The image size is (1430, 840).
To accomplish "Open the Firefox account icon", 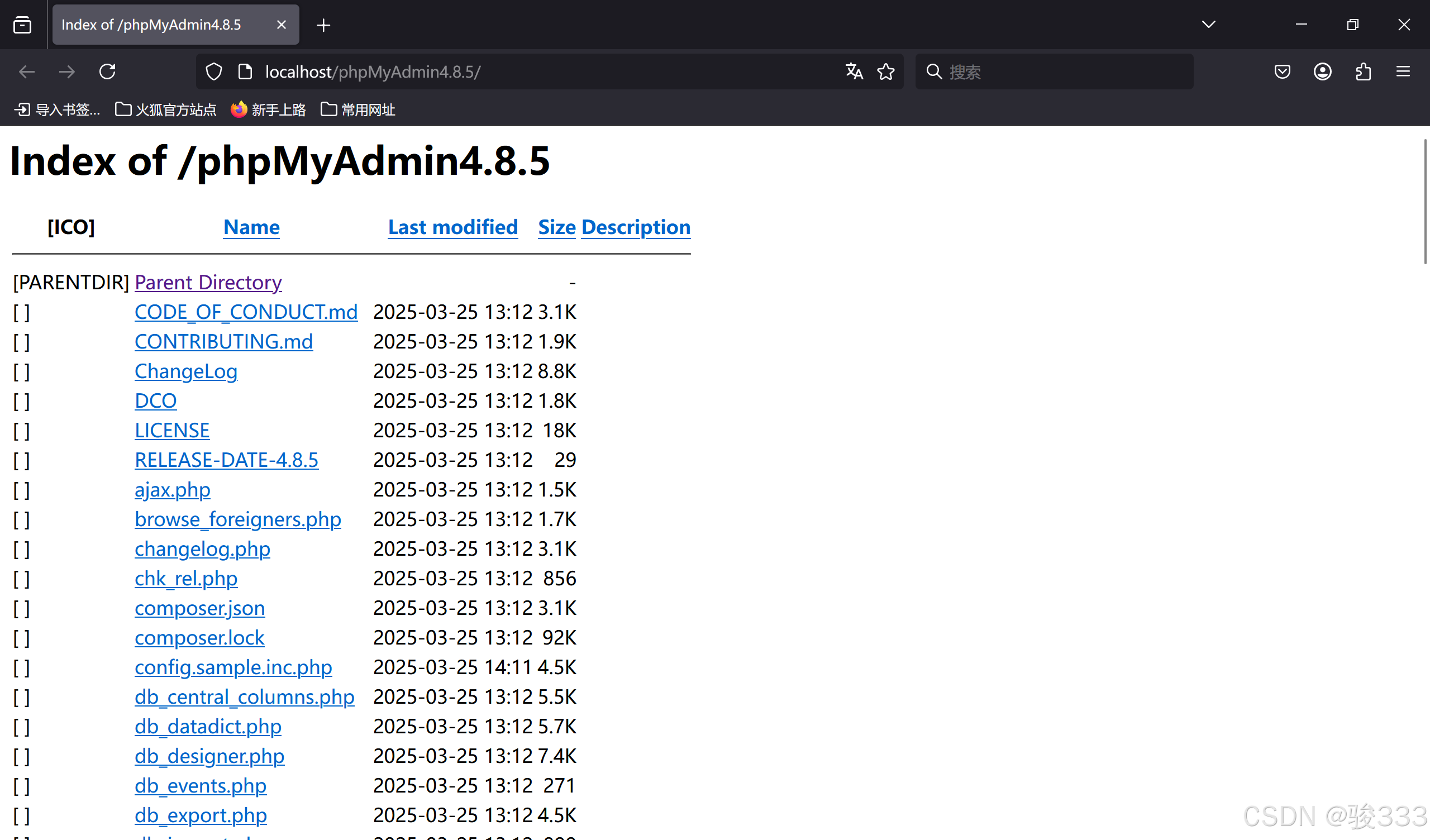I will pos(1323,71).
